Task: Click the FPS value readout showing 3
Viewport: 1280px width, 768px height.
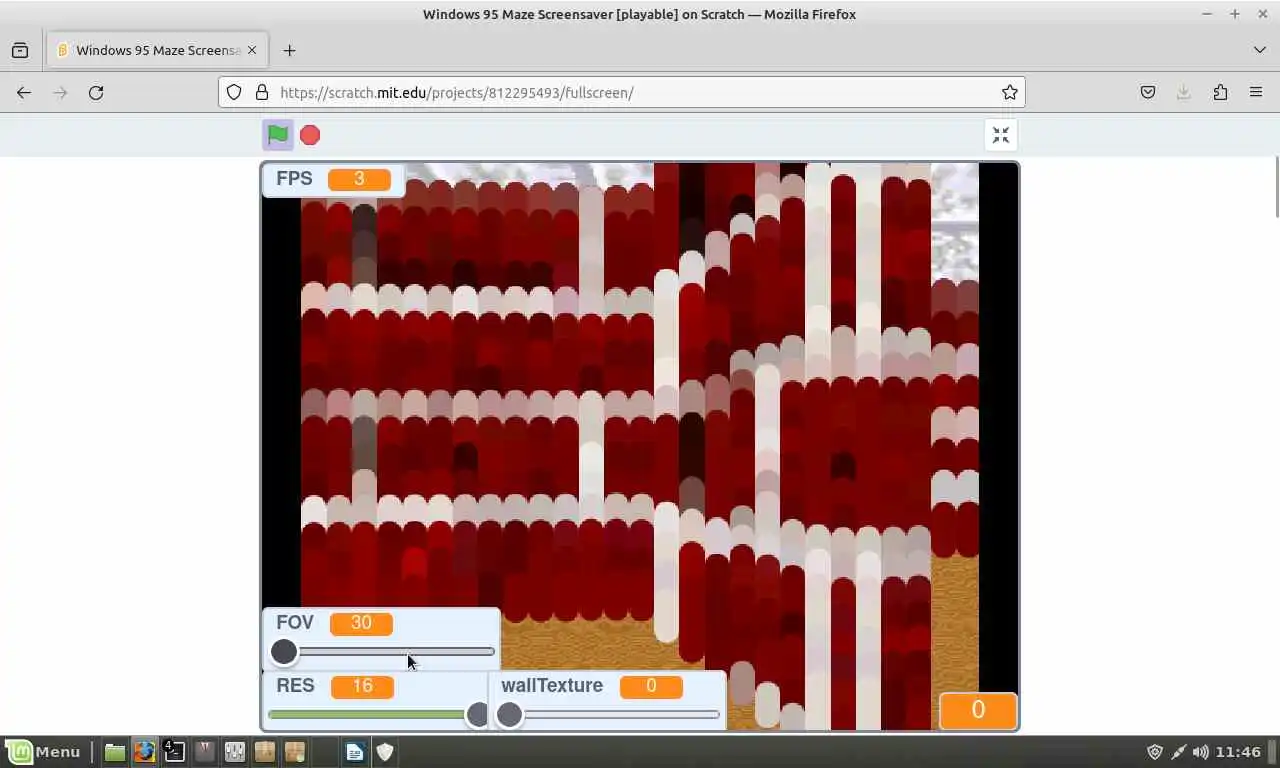Action: 359,179
